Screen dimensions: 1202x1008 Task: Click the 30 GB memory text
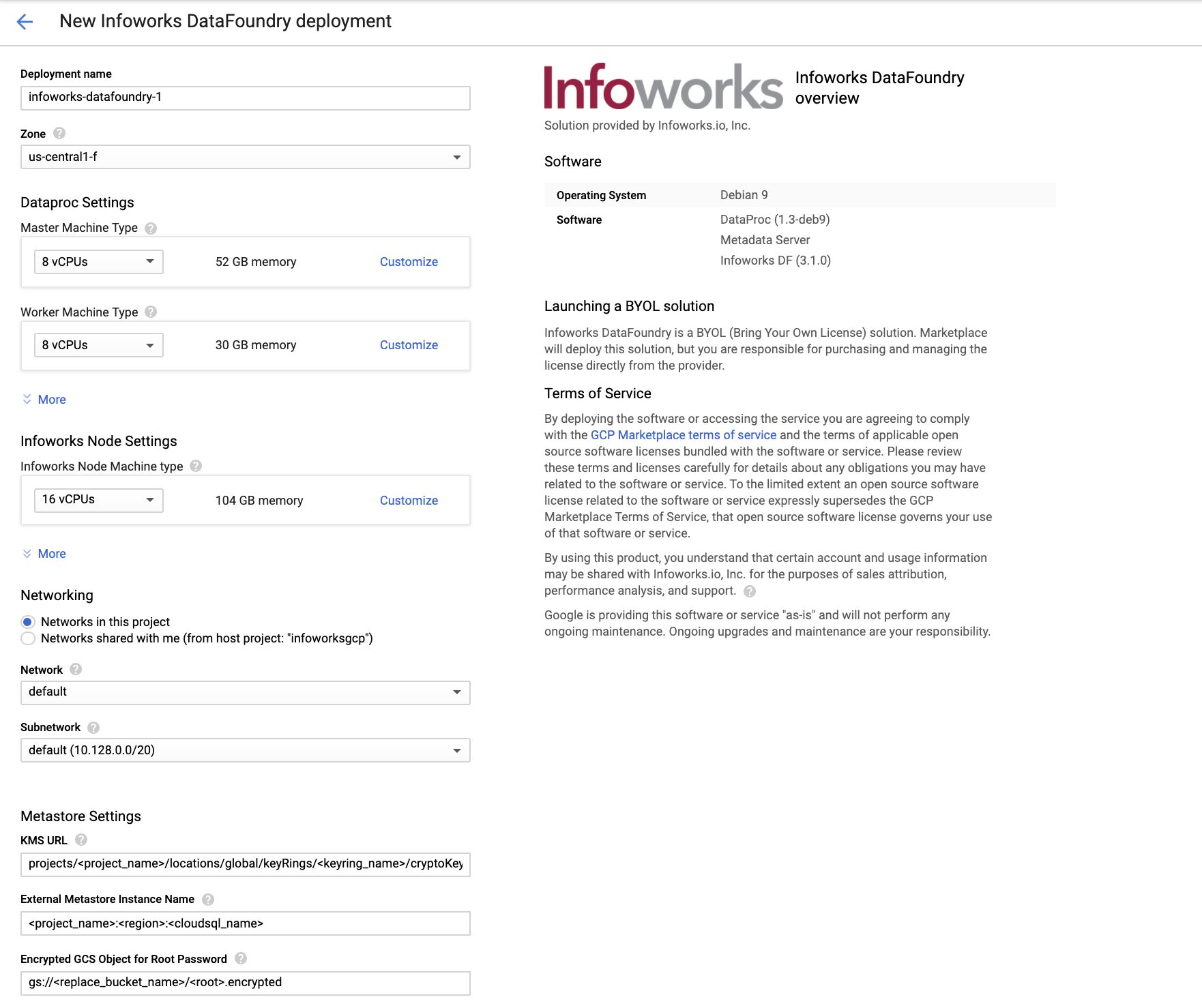(256, 345)
